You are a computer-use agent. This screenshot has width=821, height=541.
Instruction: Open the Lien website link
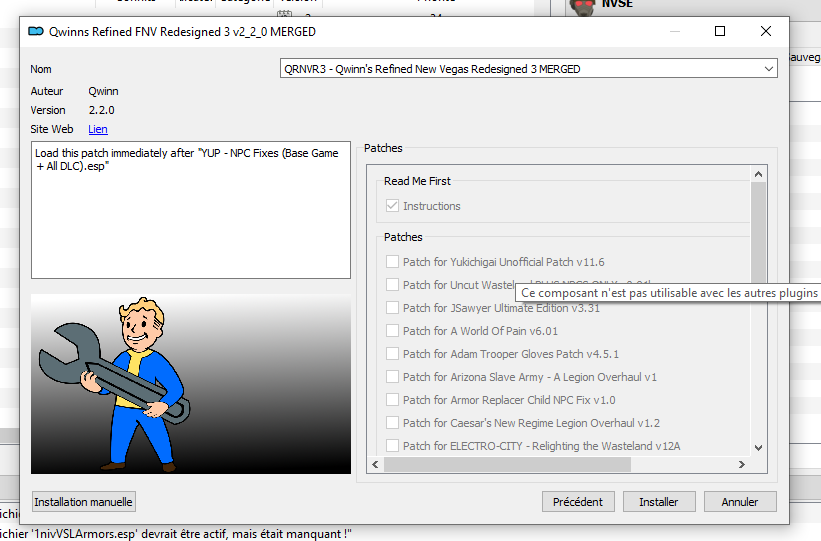97,129
